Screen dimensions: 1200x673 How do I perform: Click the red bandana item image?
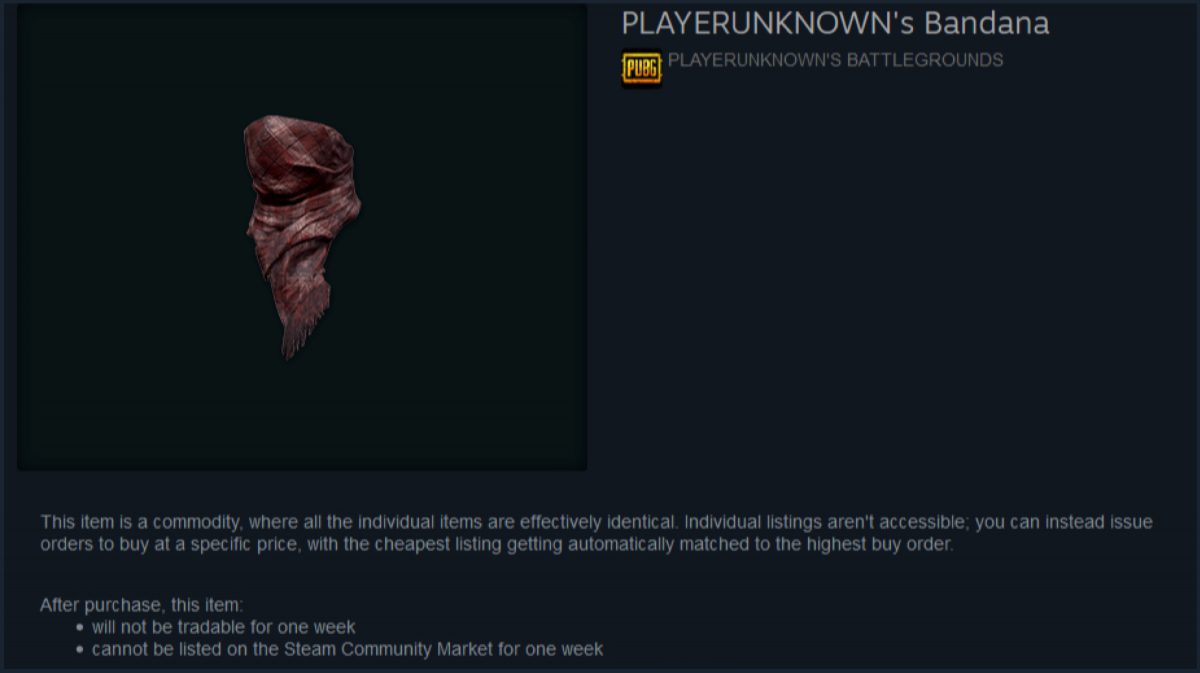coord(301,236)
